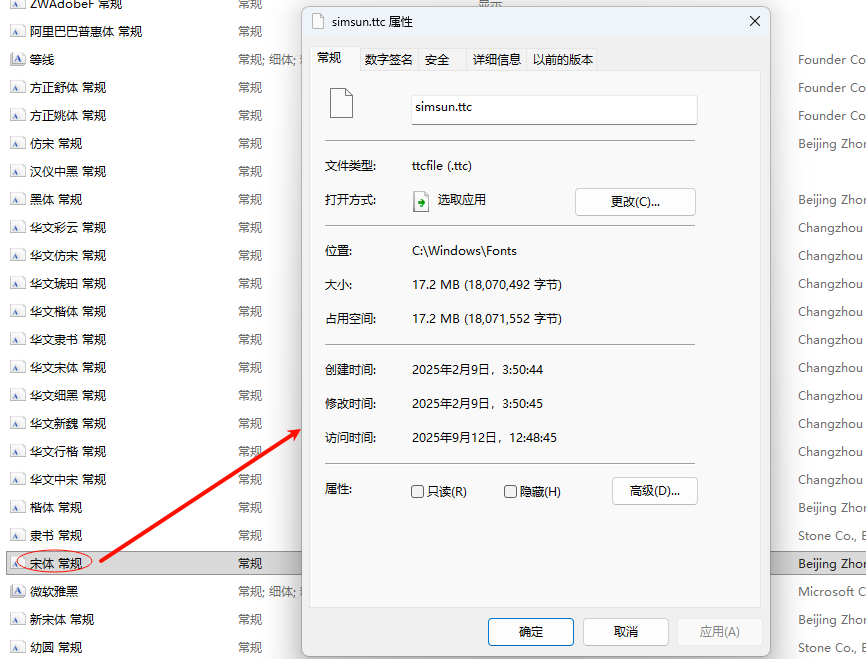Switch to the 数字签名 tab

pyautogui.click(x=388, y=60)
